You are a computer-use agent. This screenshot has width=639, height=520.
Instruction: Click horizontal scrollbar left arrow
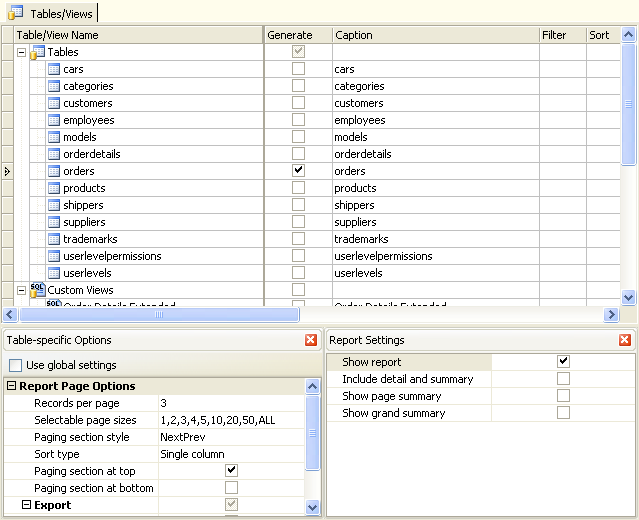10,315
